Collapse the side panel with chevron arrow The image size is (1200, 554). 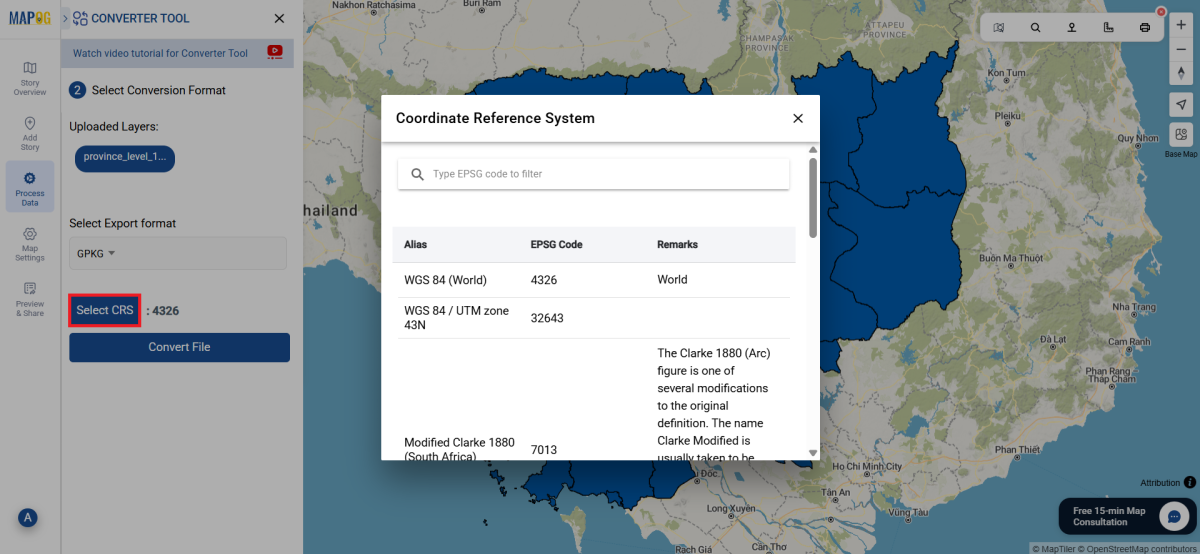point(65,18)
